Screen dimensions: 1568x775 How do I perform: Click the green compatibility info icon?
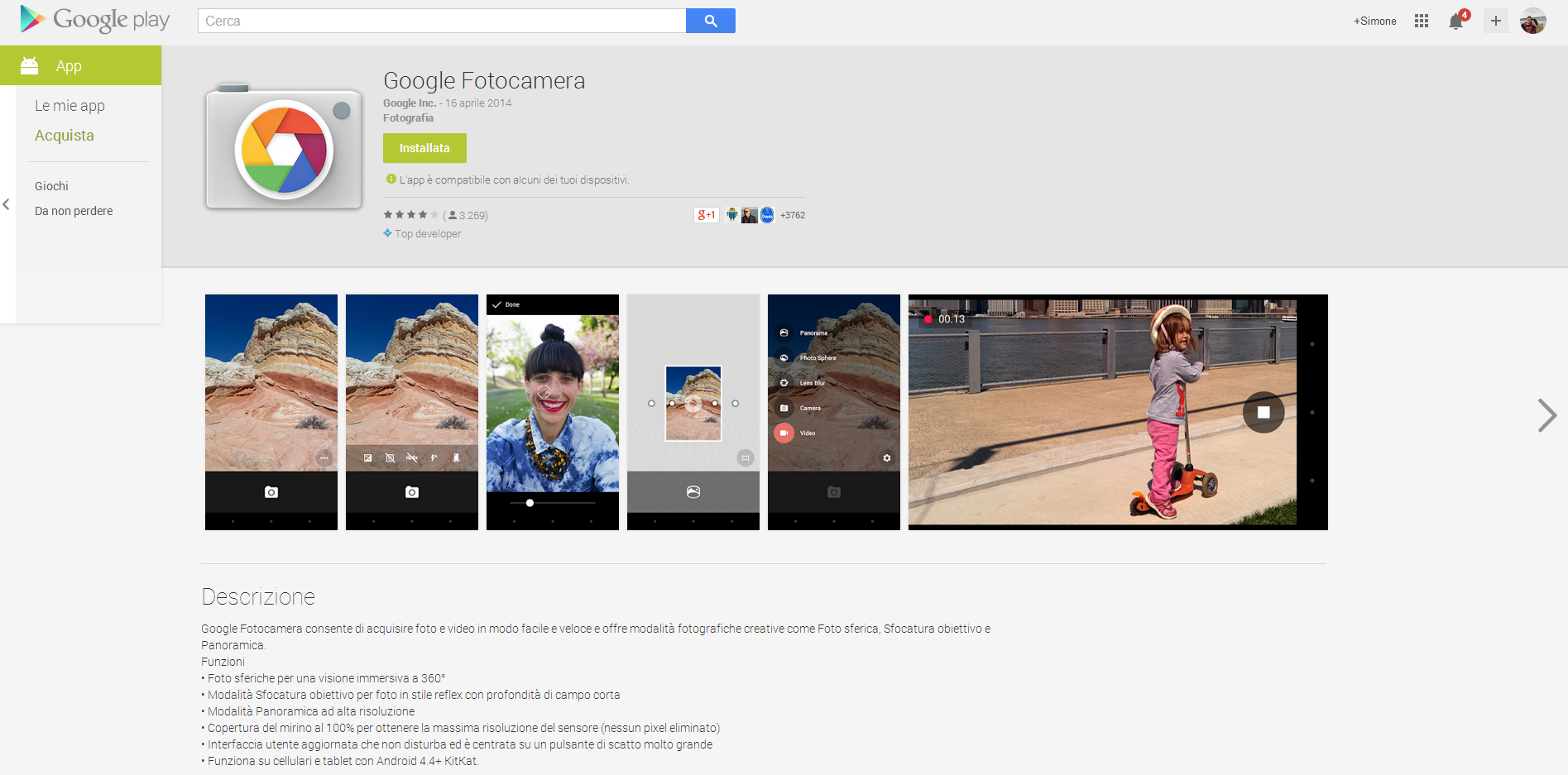pos(391,179)
